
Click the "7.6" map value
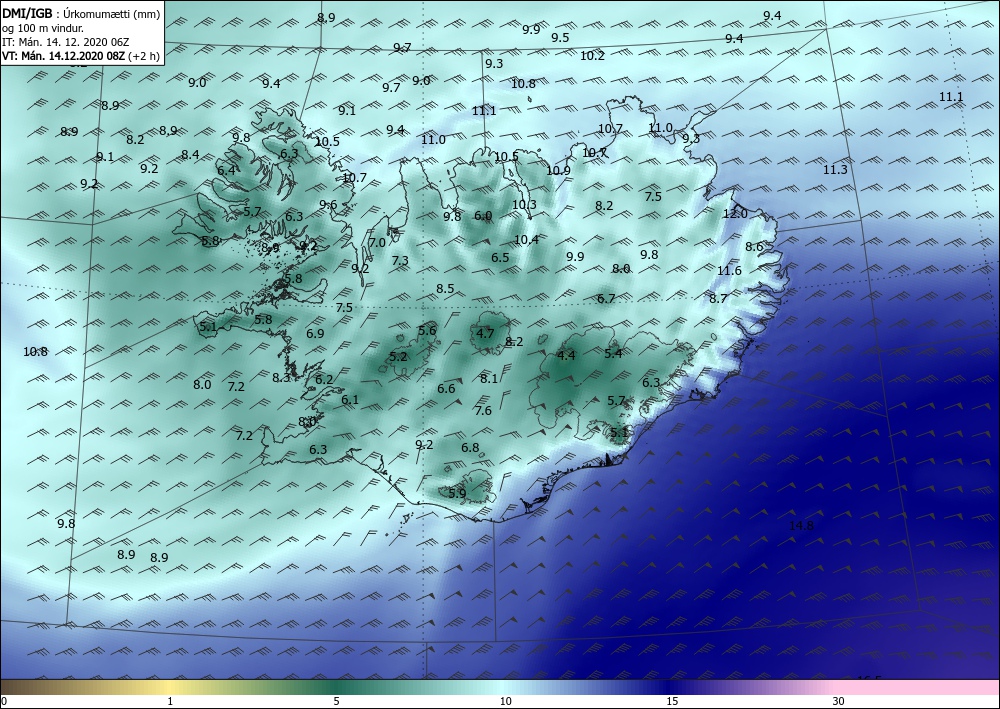483,411
